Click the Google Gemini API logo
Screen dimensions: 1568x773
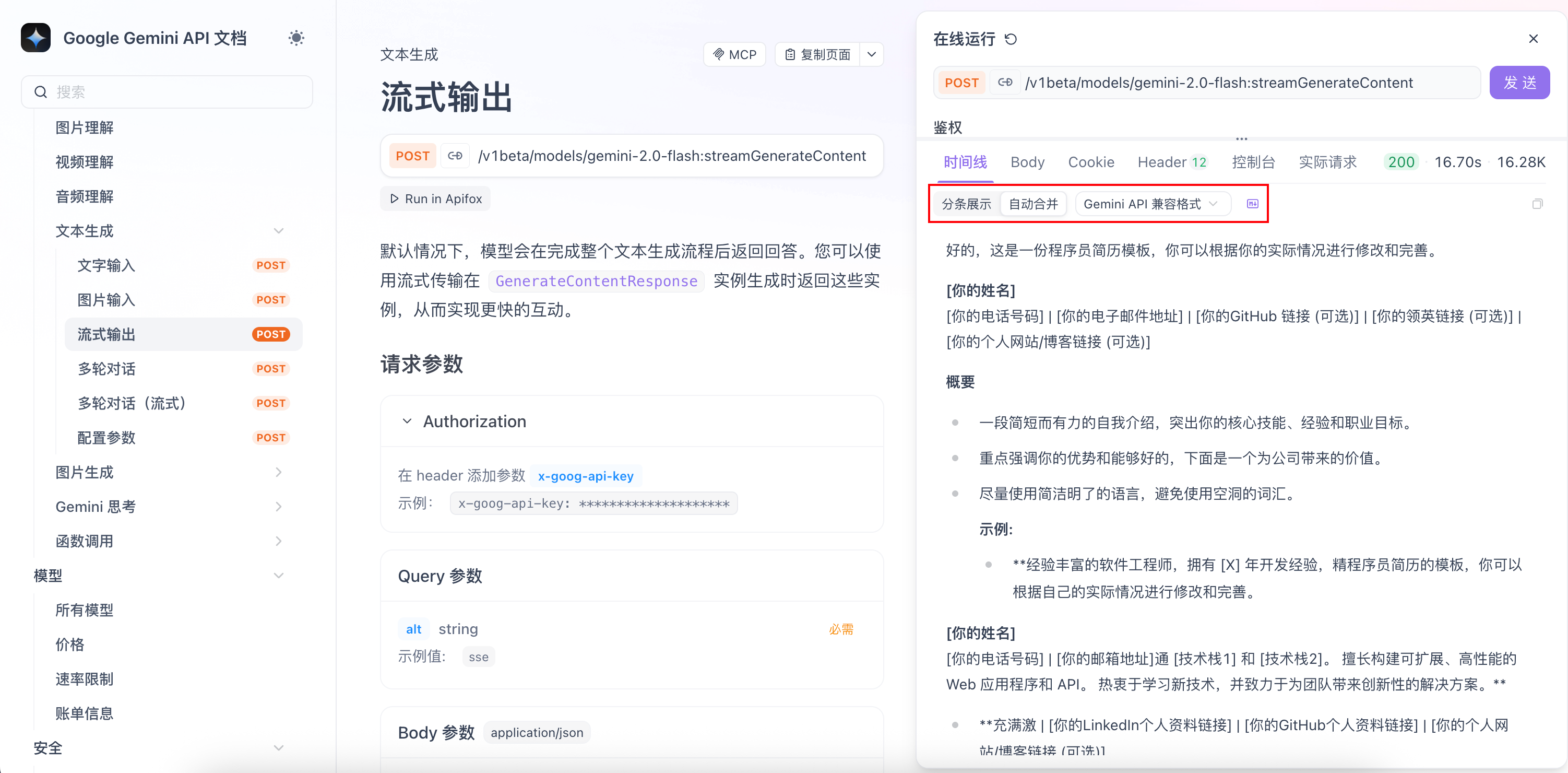(35, 37)
